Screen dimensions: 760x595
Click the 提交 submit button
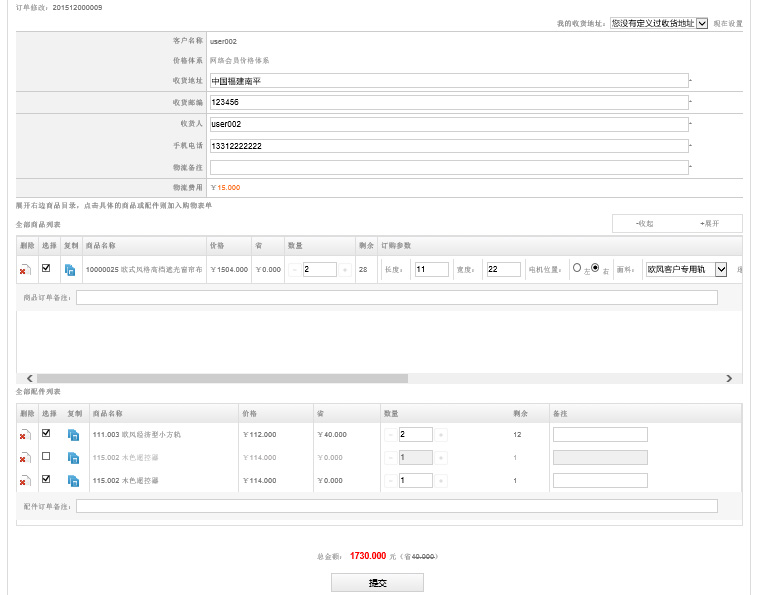click(377, 583)
